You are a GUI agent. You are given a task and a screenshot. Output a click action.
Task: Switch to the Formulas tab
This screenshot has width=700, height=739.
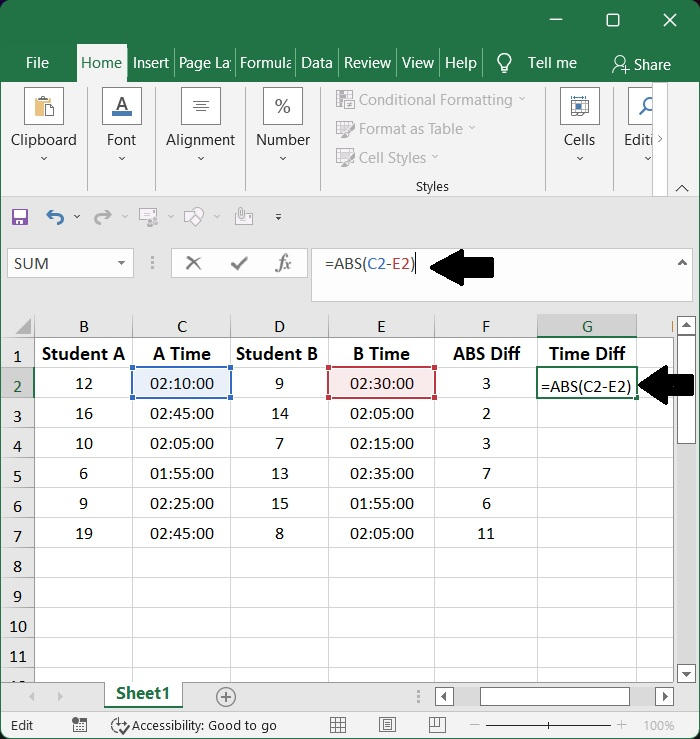265,63
